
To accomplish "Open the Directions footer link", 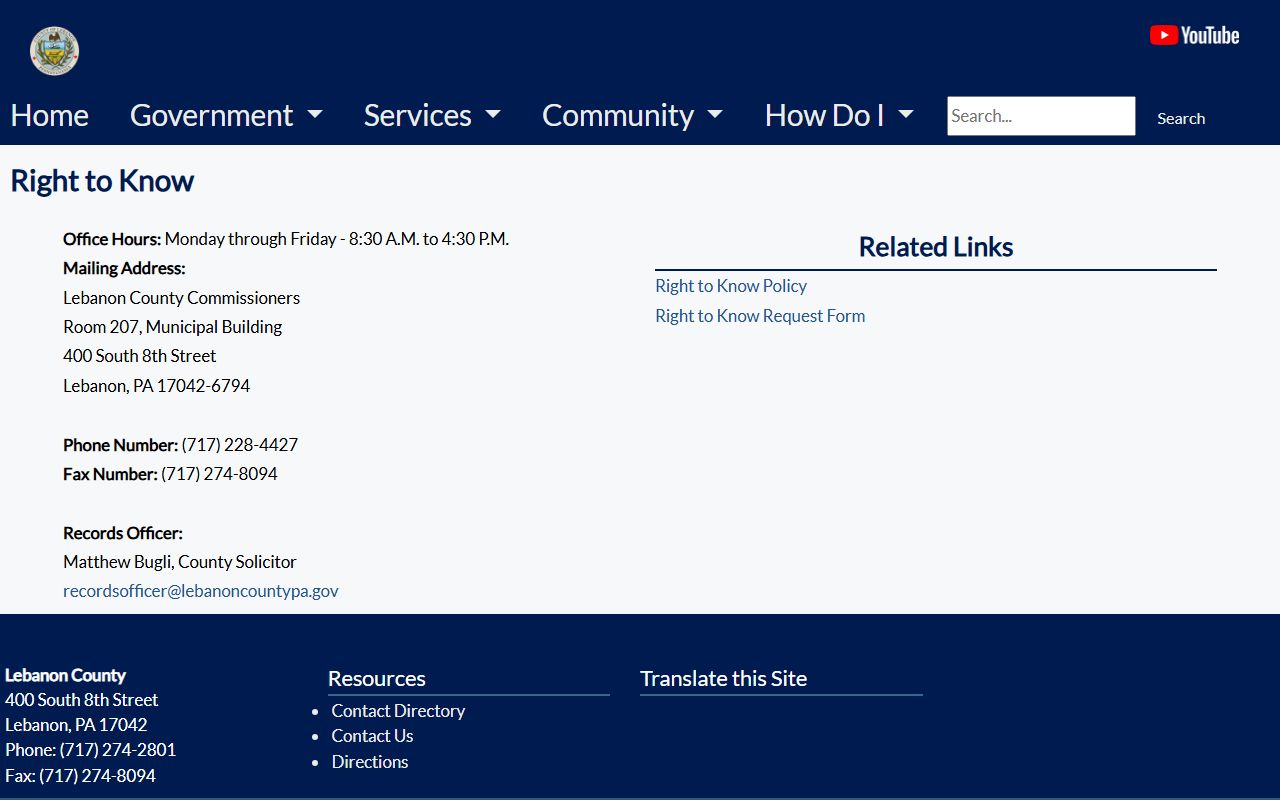I will tap(370, 762).
